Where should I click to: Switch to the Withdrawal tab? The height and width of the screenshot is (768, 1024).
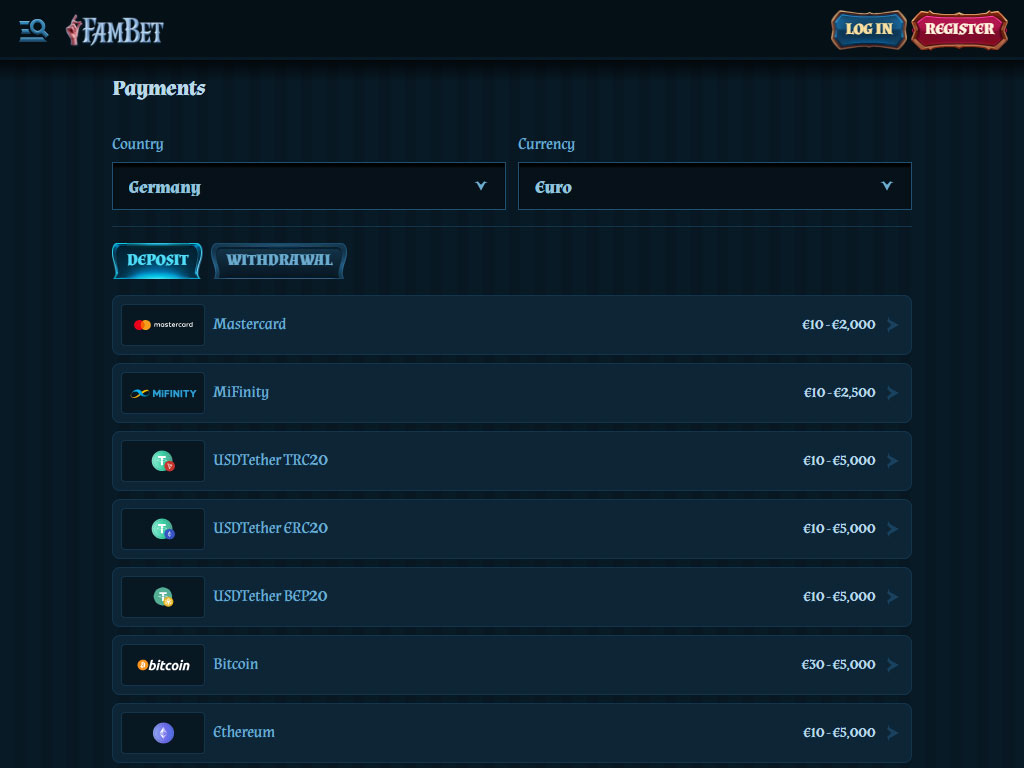[x=279, y=261]
